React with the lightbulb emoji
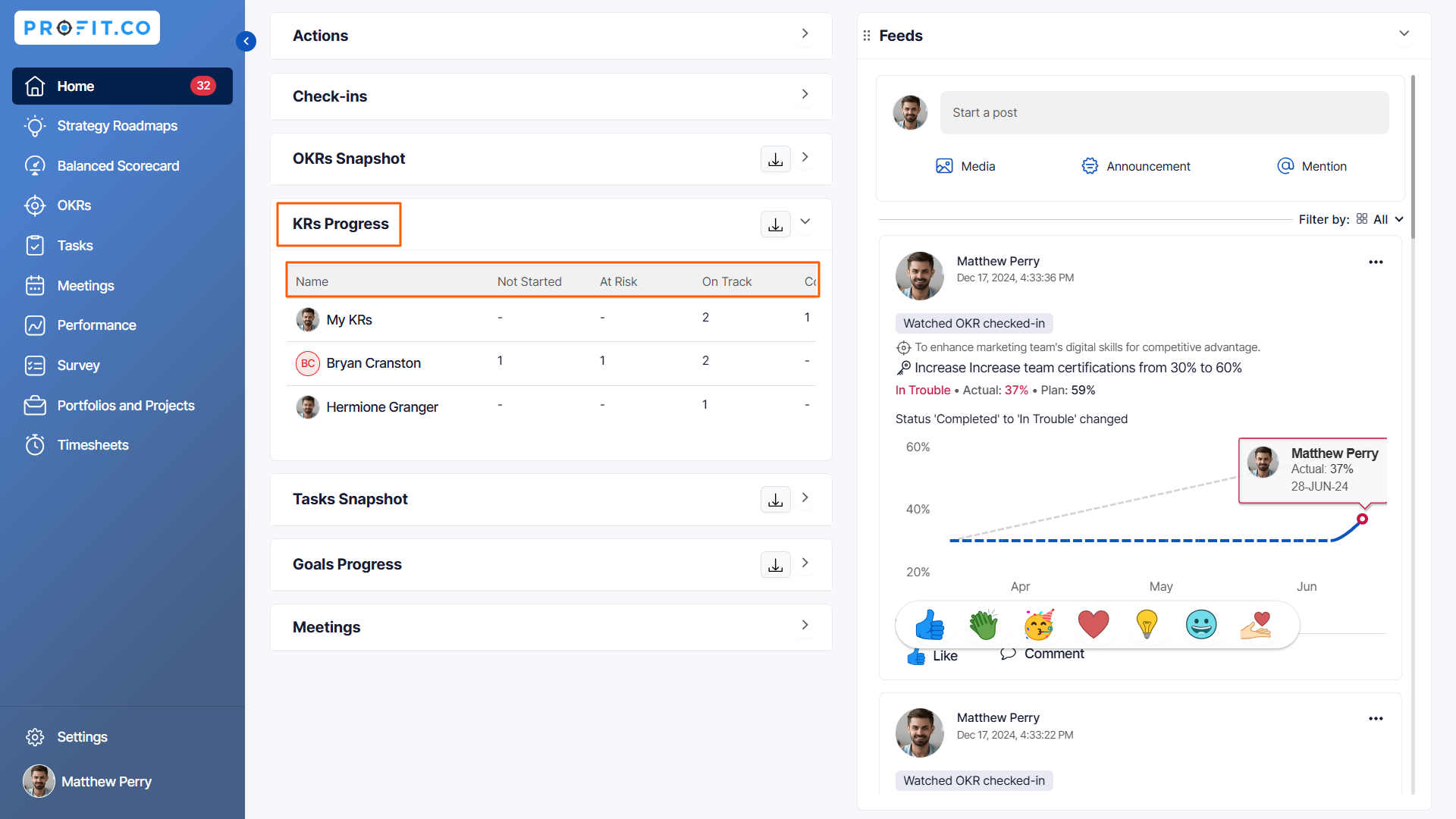 click(x=1147, y=625)
